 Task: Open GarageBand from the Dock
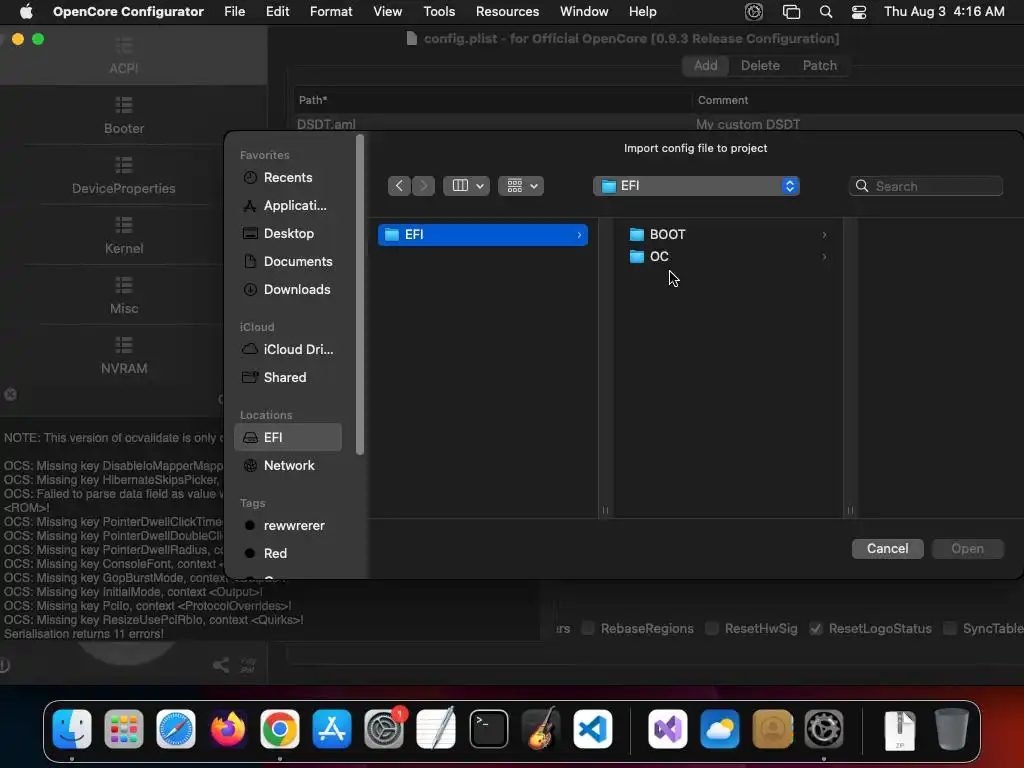[541, 729]
